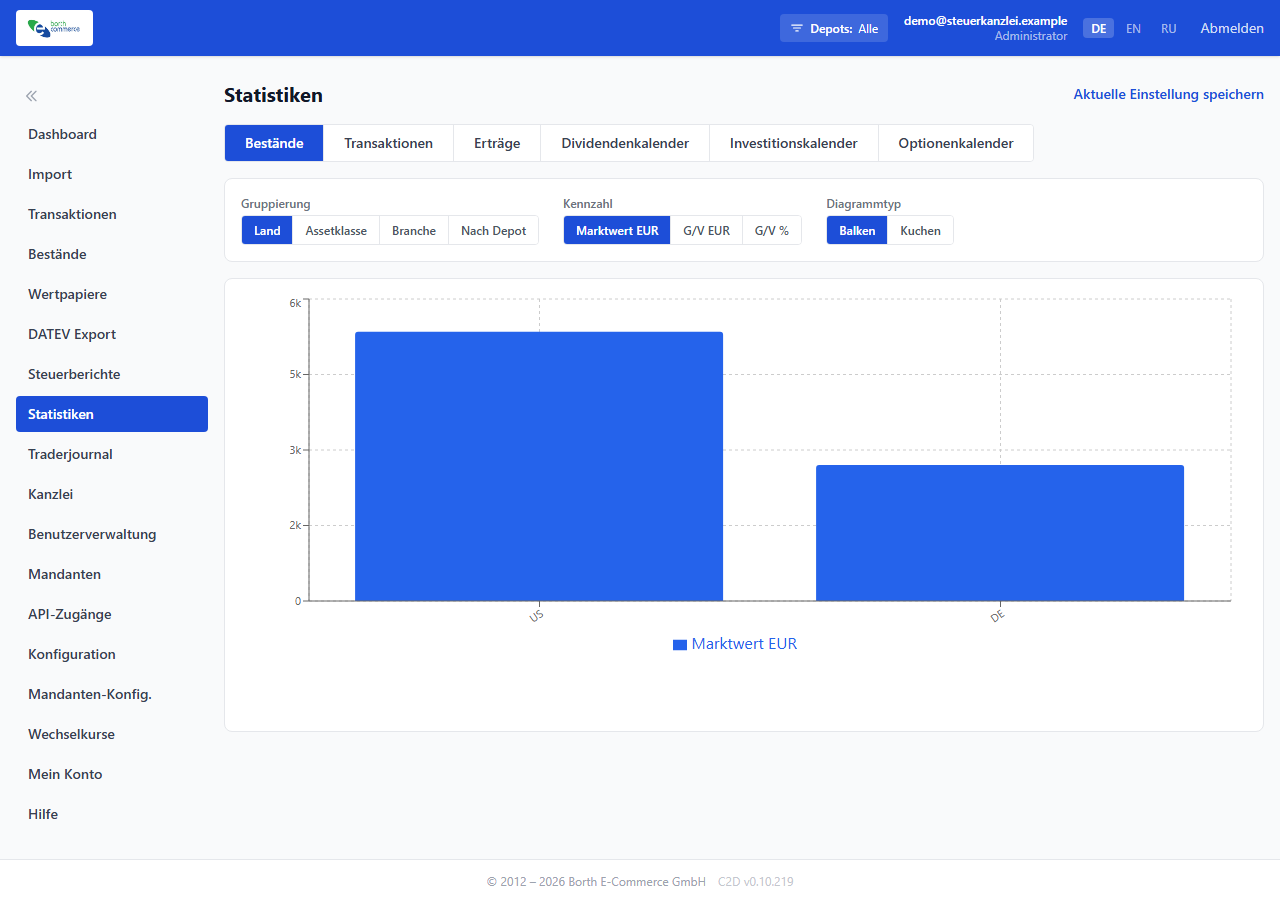Open Transaktionen in sidebar
Image resolution: width=1280 pixels, height=900 pixels.
(112, 214)
